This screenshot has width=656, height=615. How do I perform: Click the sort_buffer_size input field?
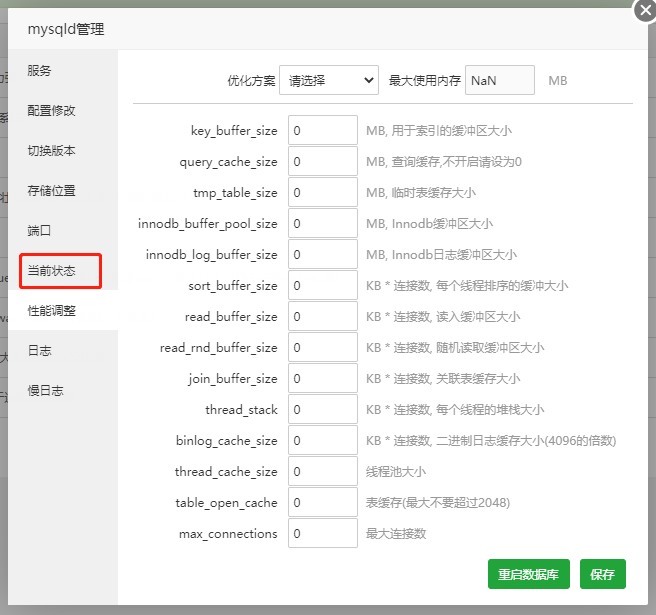323,285
